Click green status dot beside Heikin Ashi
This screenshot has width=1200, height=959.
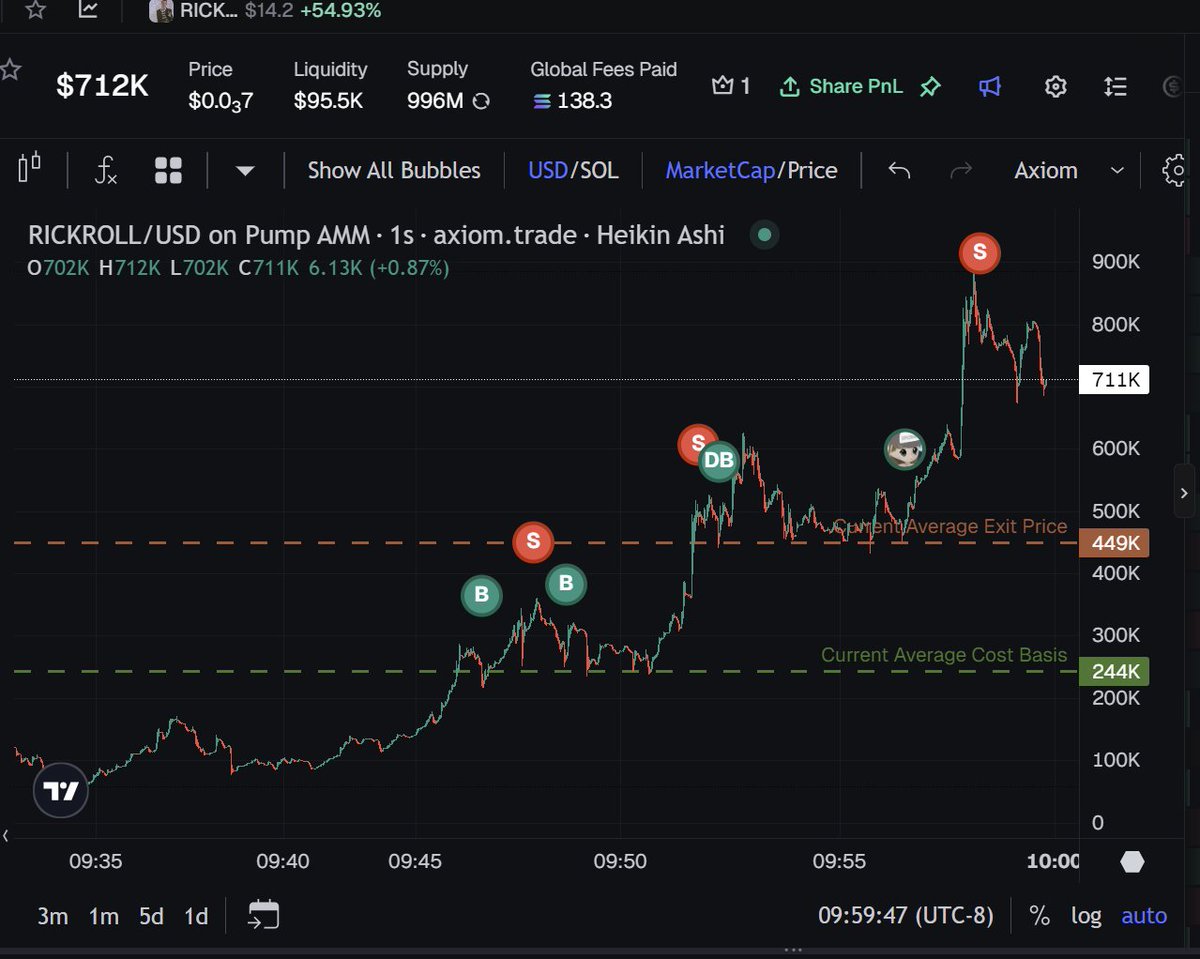pos(765,236)
